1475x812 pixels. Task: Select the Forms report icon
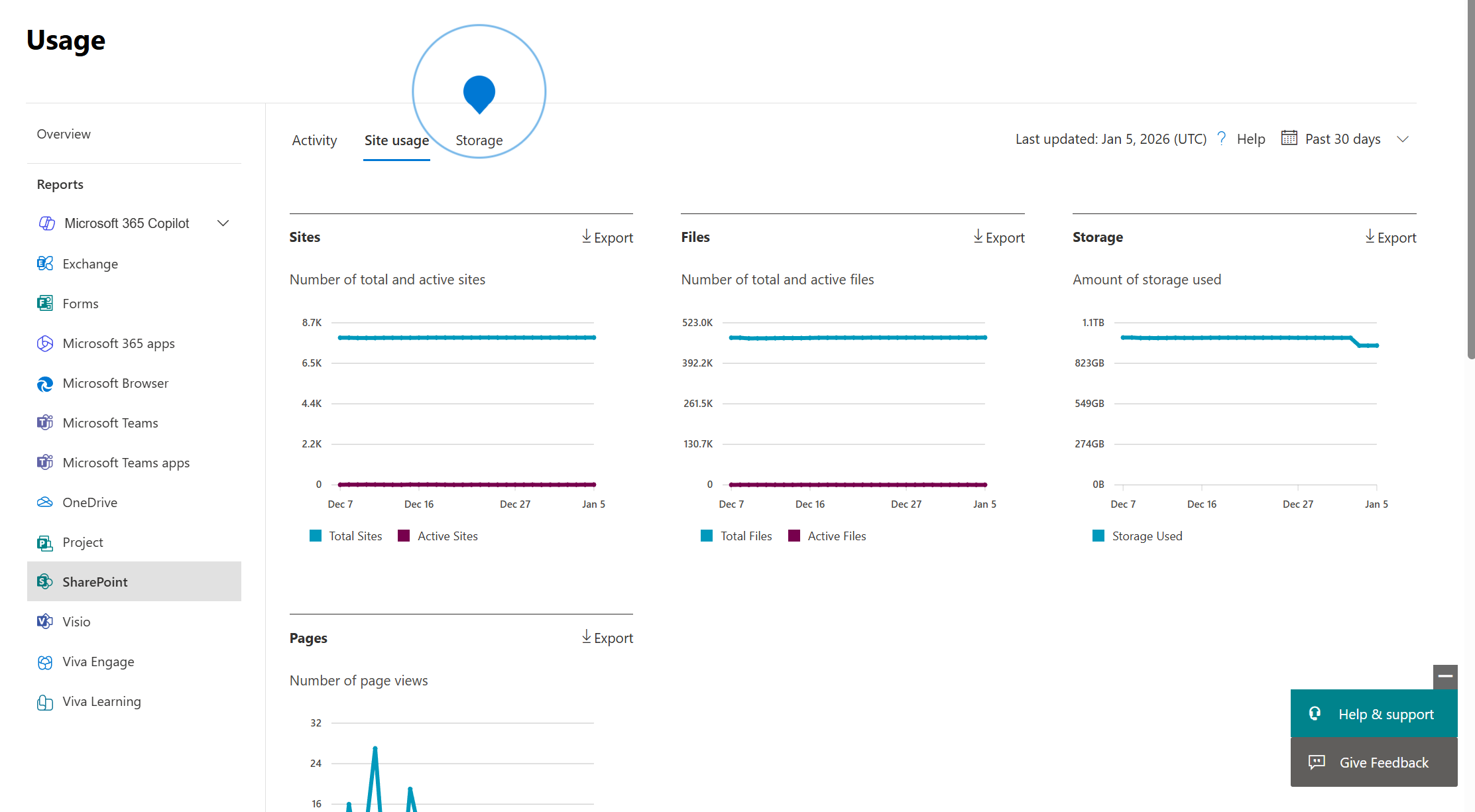click(x=44, y=303)
